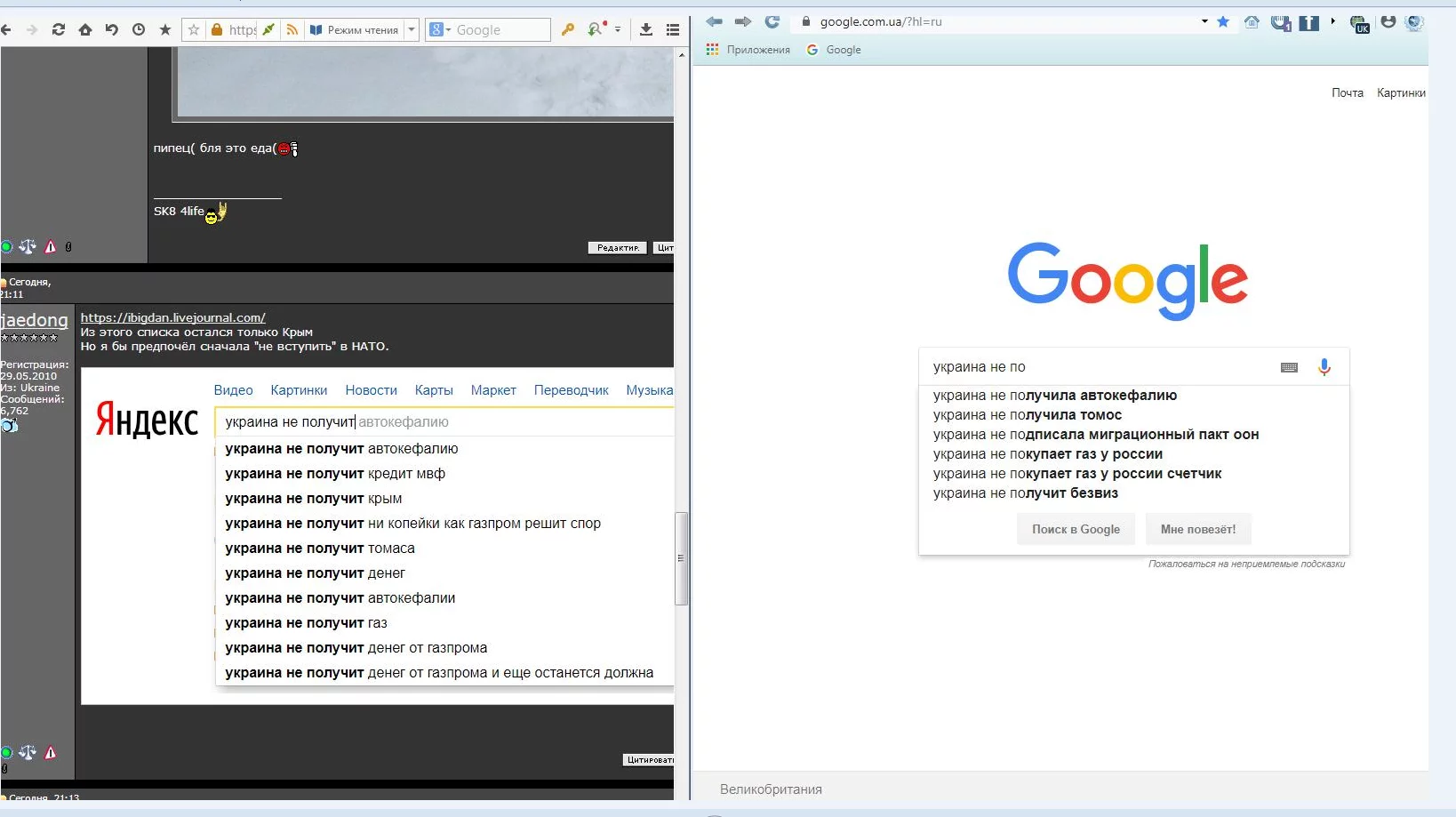Viewport: 1456px width, 817px height.
Task: Report inappropriate suggestions link under Google search
Action: pyautogui.click(x=1246, y=564)
